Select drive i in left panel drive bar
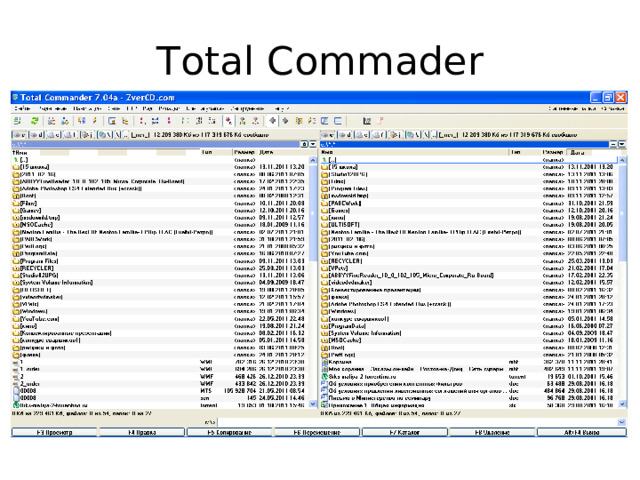This screenshot has height=480, width=640. coord(87,135)
